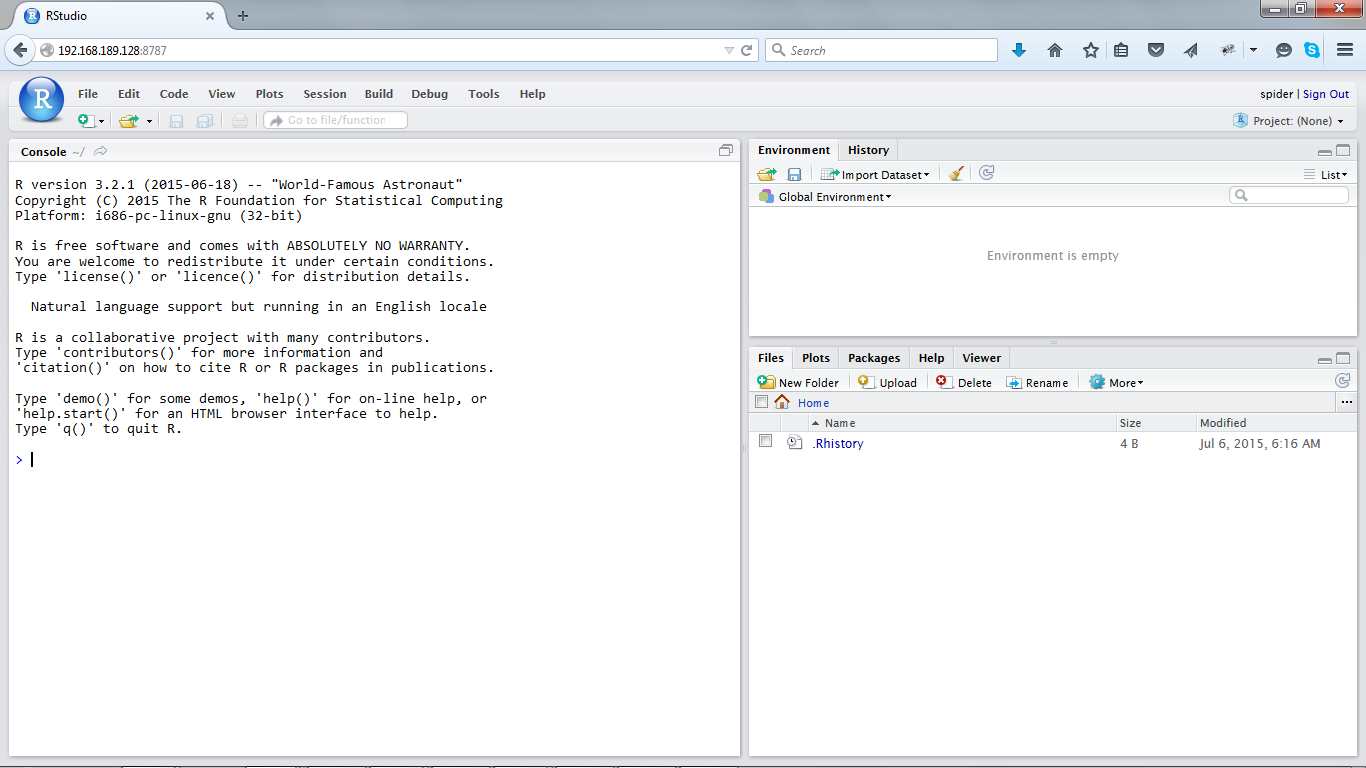Minimize the Files pane
The height and width of the screenshot is (768, 1366).
1325,360
